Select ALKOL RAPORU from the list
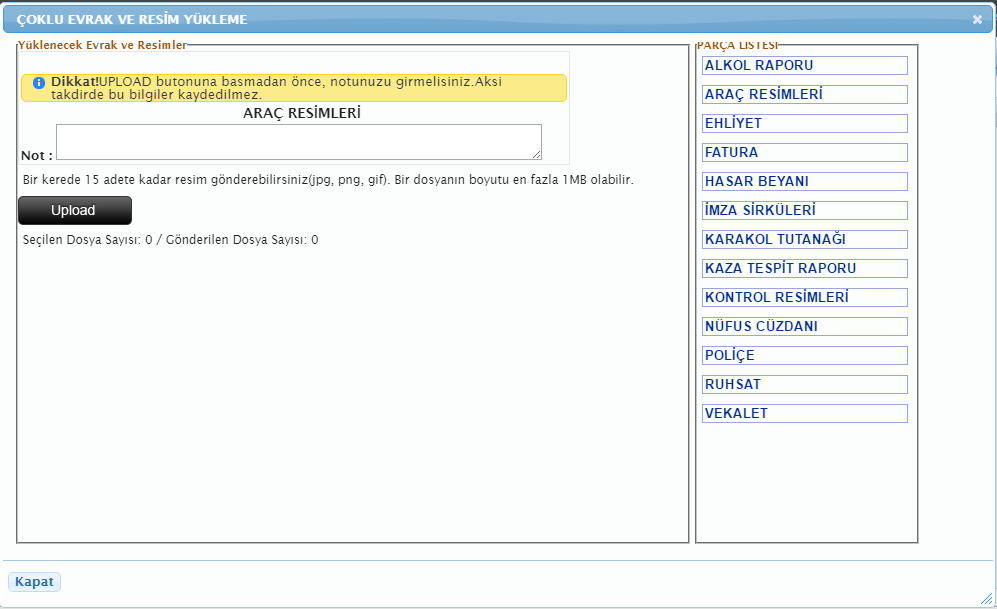Viewport: 997px width, 609px height. 804,66
